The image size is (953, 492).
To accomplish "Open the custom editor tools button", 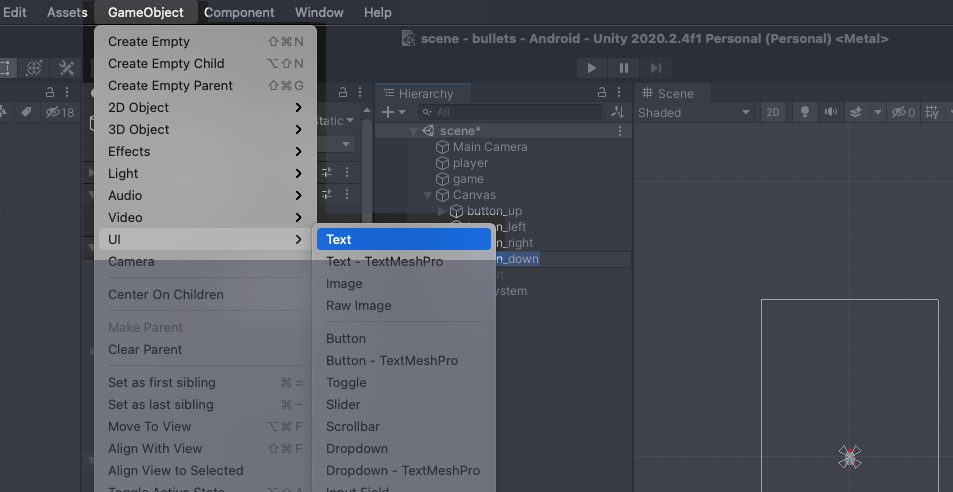I will coord(66,68).
